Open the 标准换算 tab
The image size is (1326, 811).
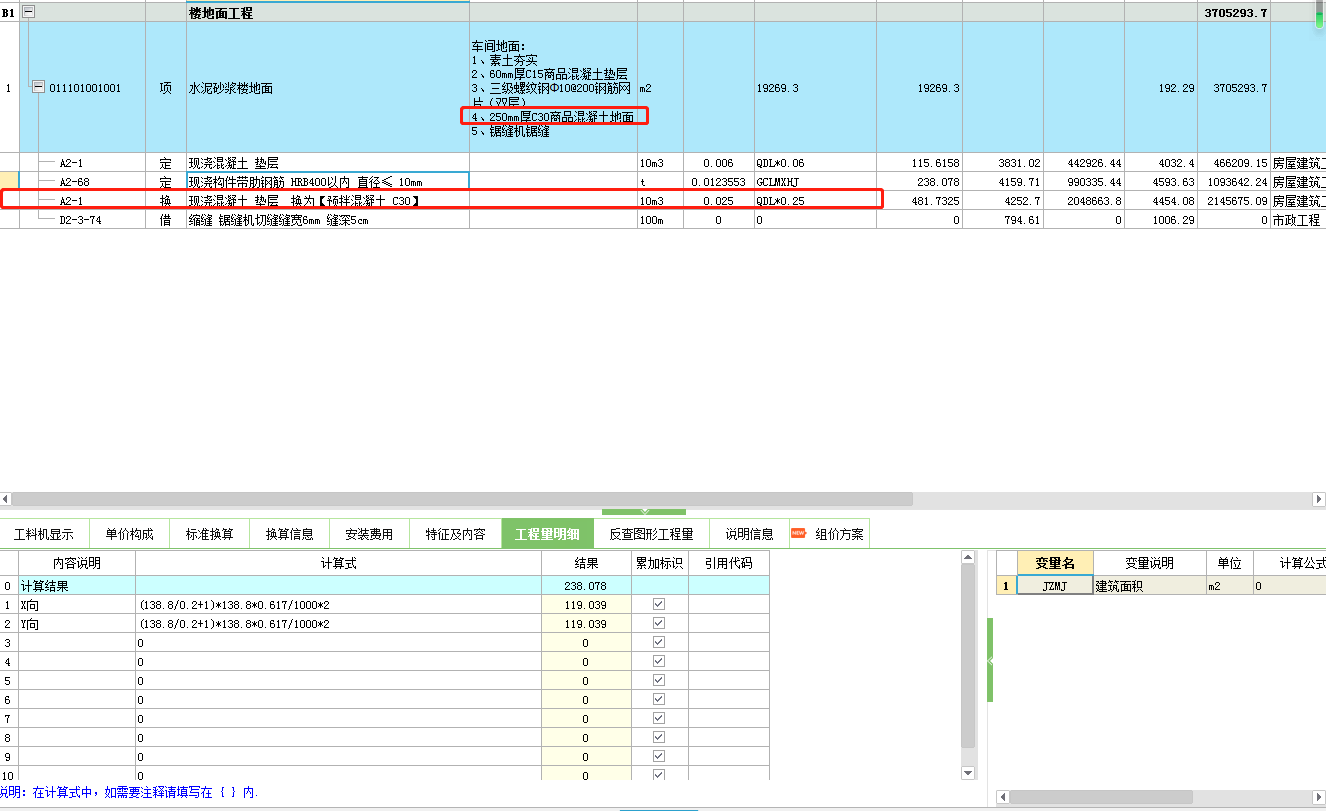(x=210, y=534)
